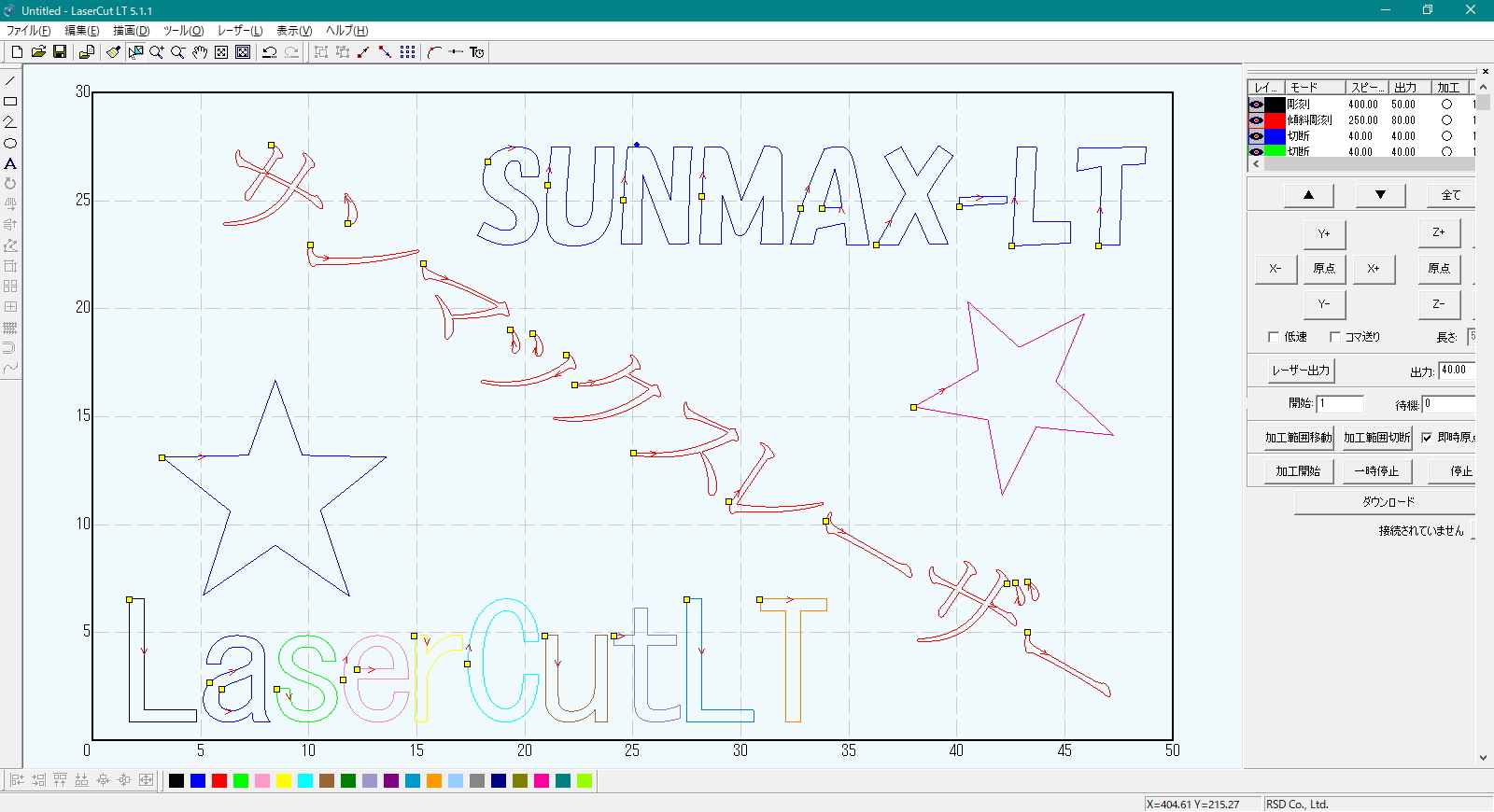Image resolution: width=1494 pixels, height=812 pixels.
Task: Click the layer list scroll-left arrow
Action: tap(1256, 164)
